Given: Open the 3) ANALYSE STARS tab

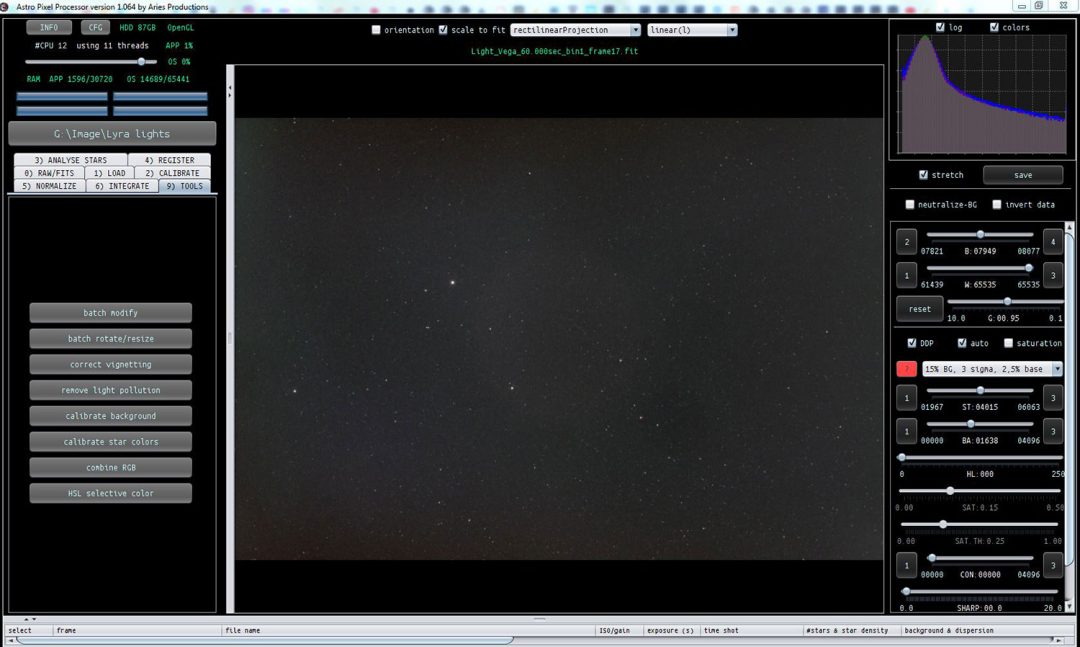Looking at the screenshot, I should click(70, 159).
